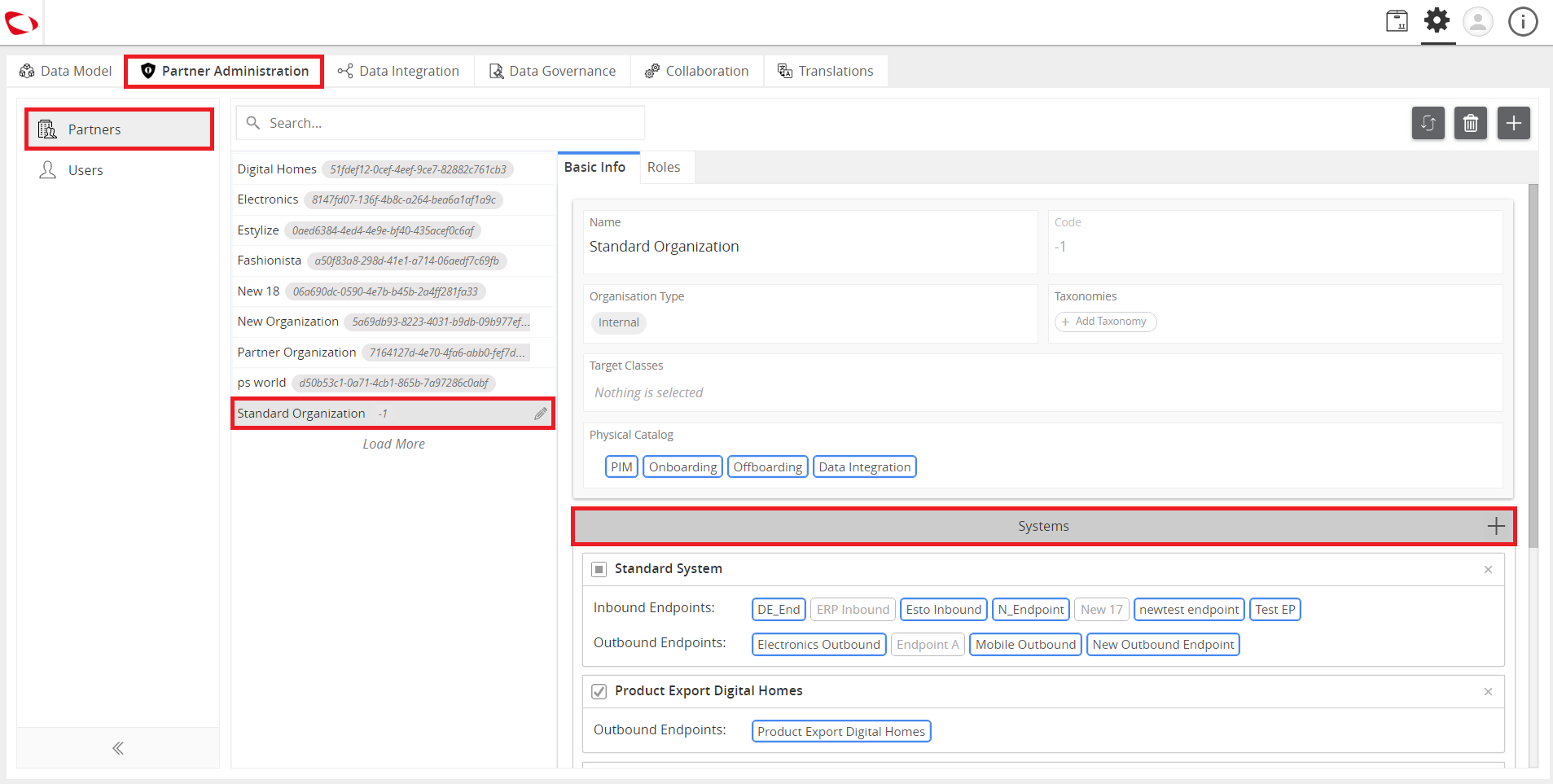Image resolution: width=1553 pixels, height=784 pixels.
Task: Click Load More in partner list
Action: coord(394,444)
